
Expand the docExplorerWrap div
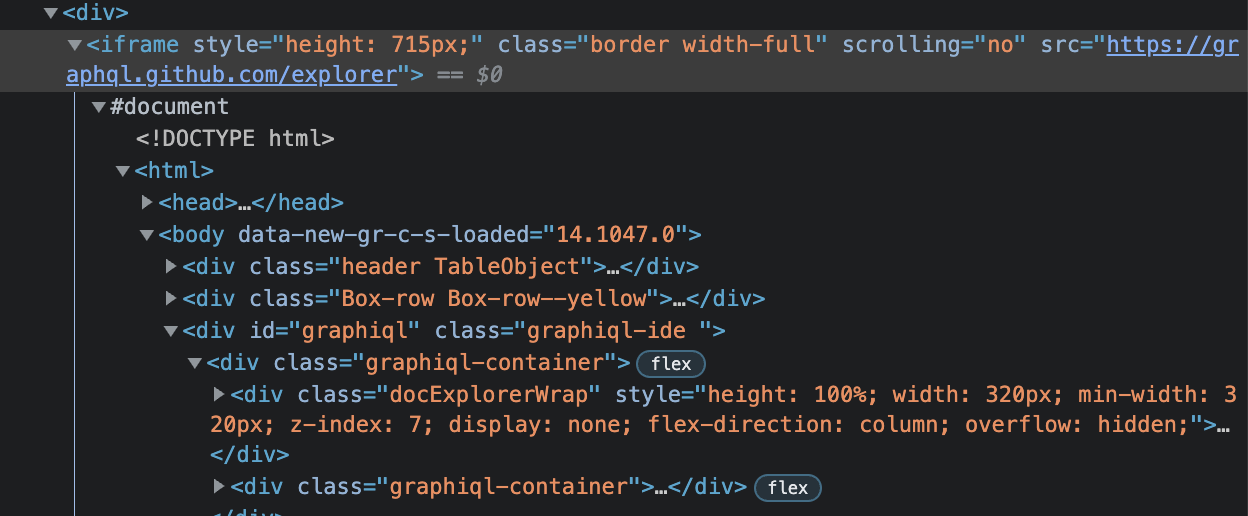[220, 394]
